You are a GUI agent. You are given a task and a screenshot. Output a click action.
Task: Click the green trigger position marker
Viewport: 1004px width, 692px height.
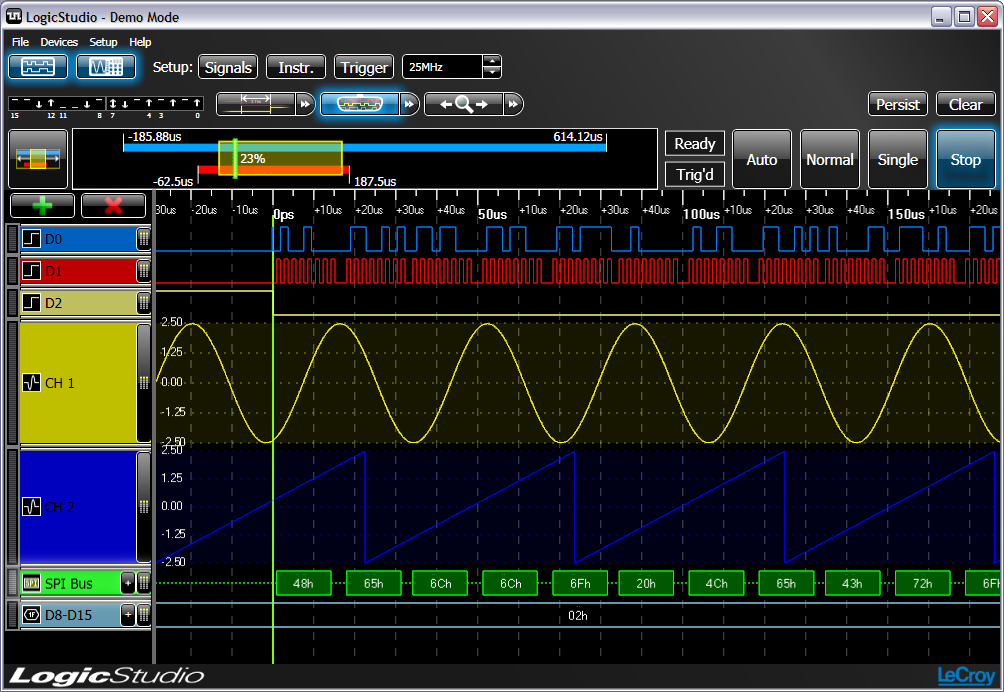pos(235,158)
